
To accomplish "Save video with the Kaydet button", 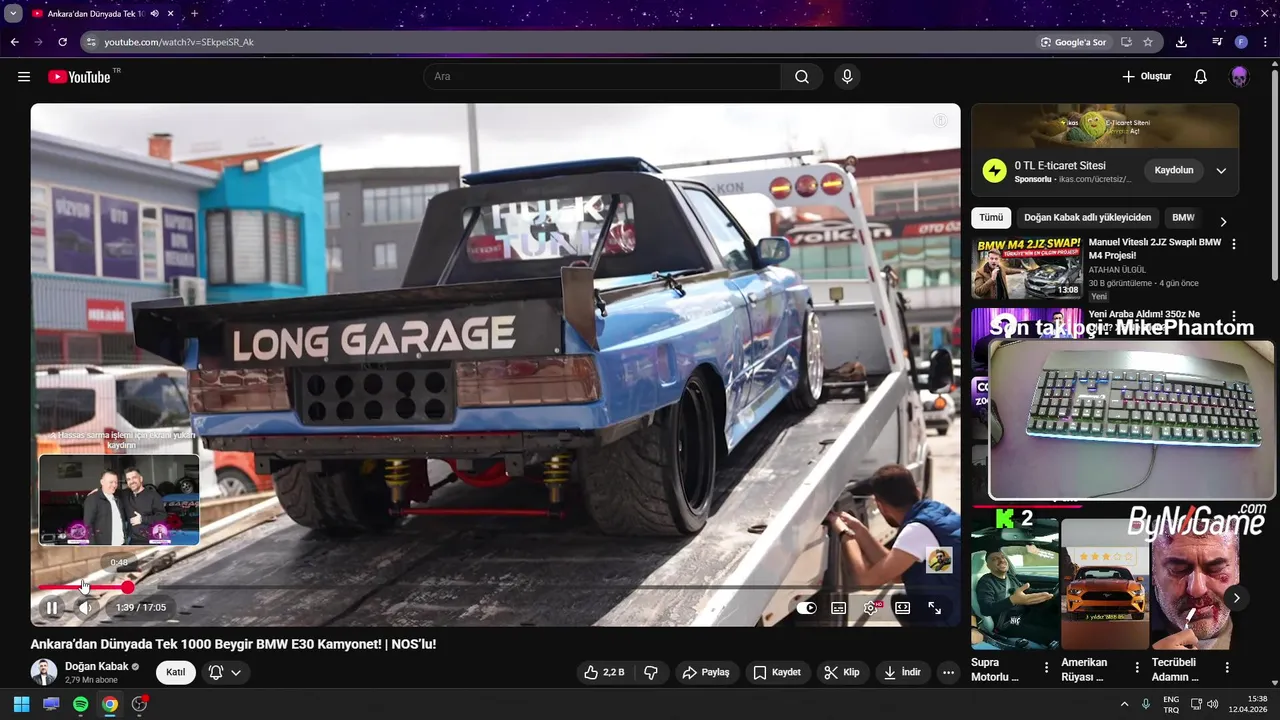I will (777, 672).
